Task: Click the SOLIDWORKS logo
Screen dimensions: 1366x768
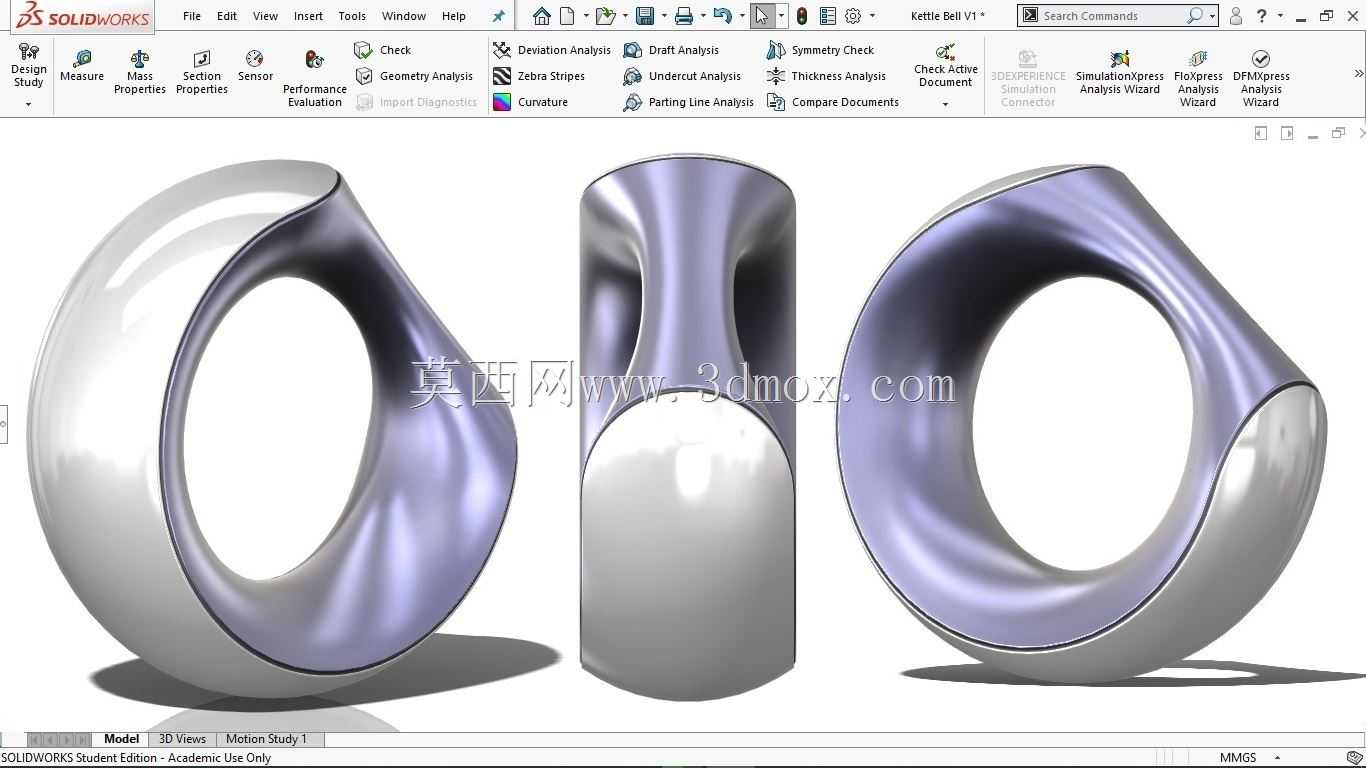Action: (82, 16)
